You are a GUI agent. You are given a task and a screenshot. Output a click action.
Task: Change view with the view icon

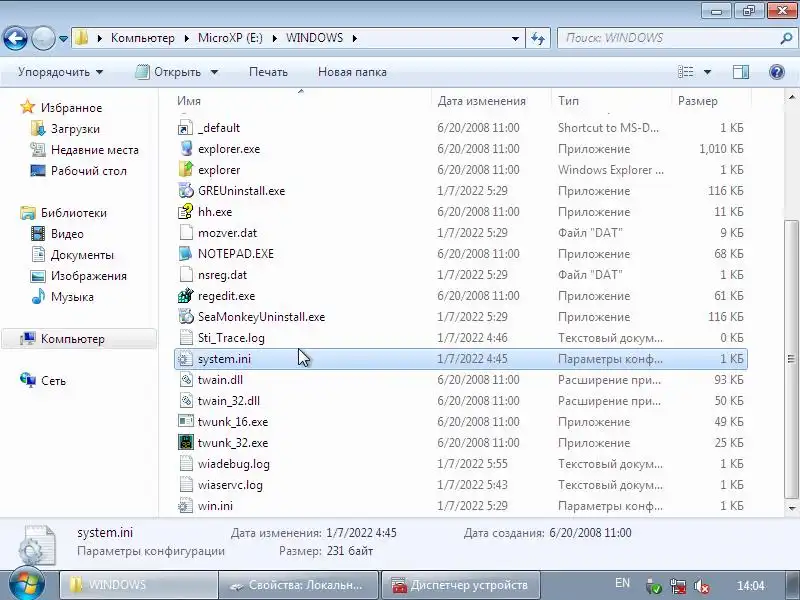click(685, 72)
